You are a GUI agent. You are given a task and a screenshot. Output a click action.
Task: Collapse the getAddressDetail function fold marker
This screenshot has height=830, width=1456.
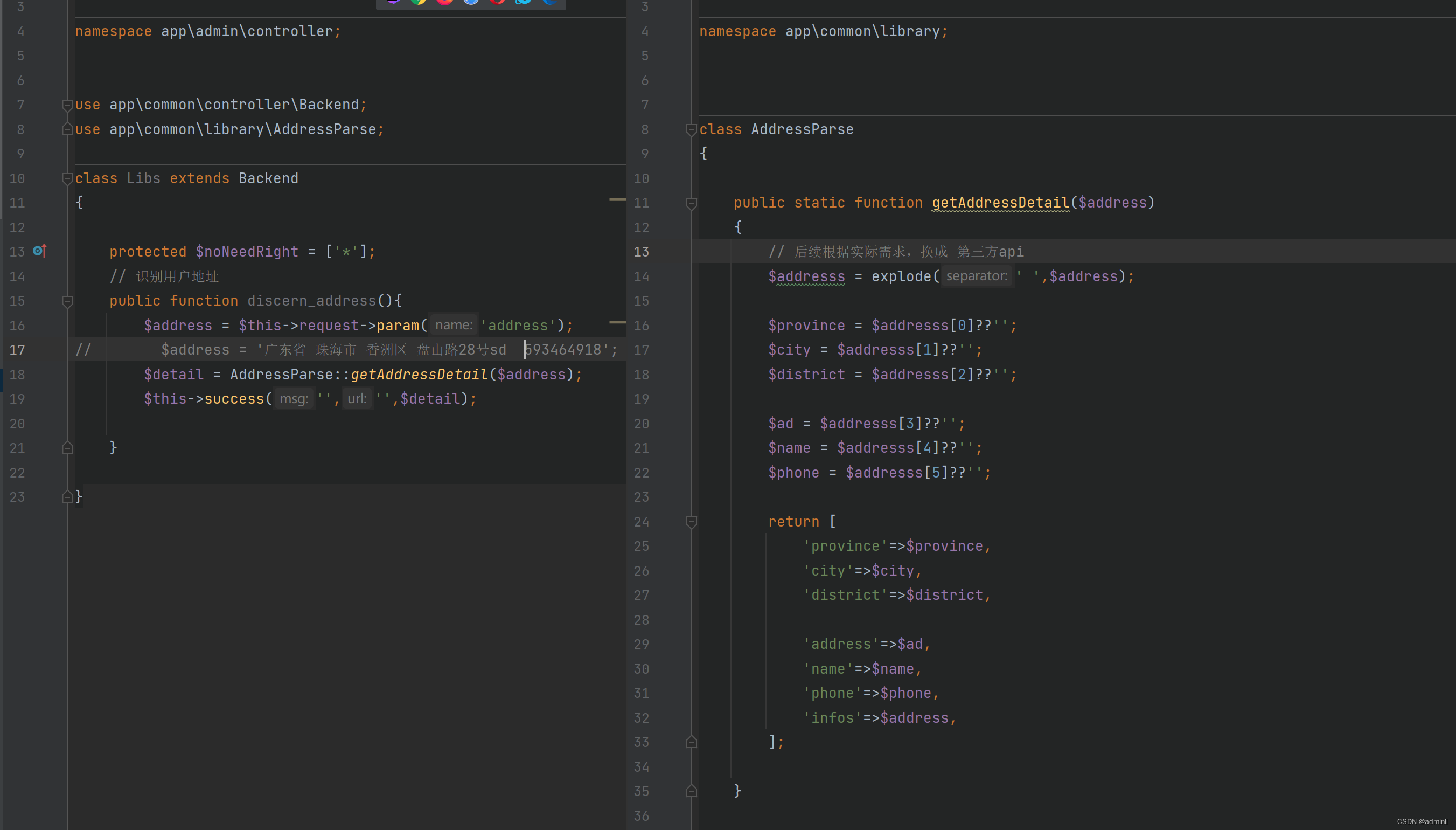(x=692, y=203)
